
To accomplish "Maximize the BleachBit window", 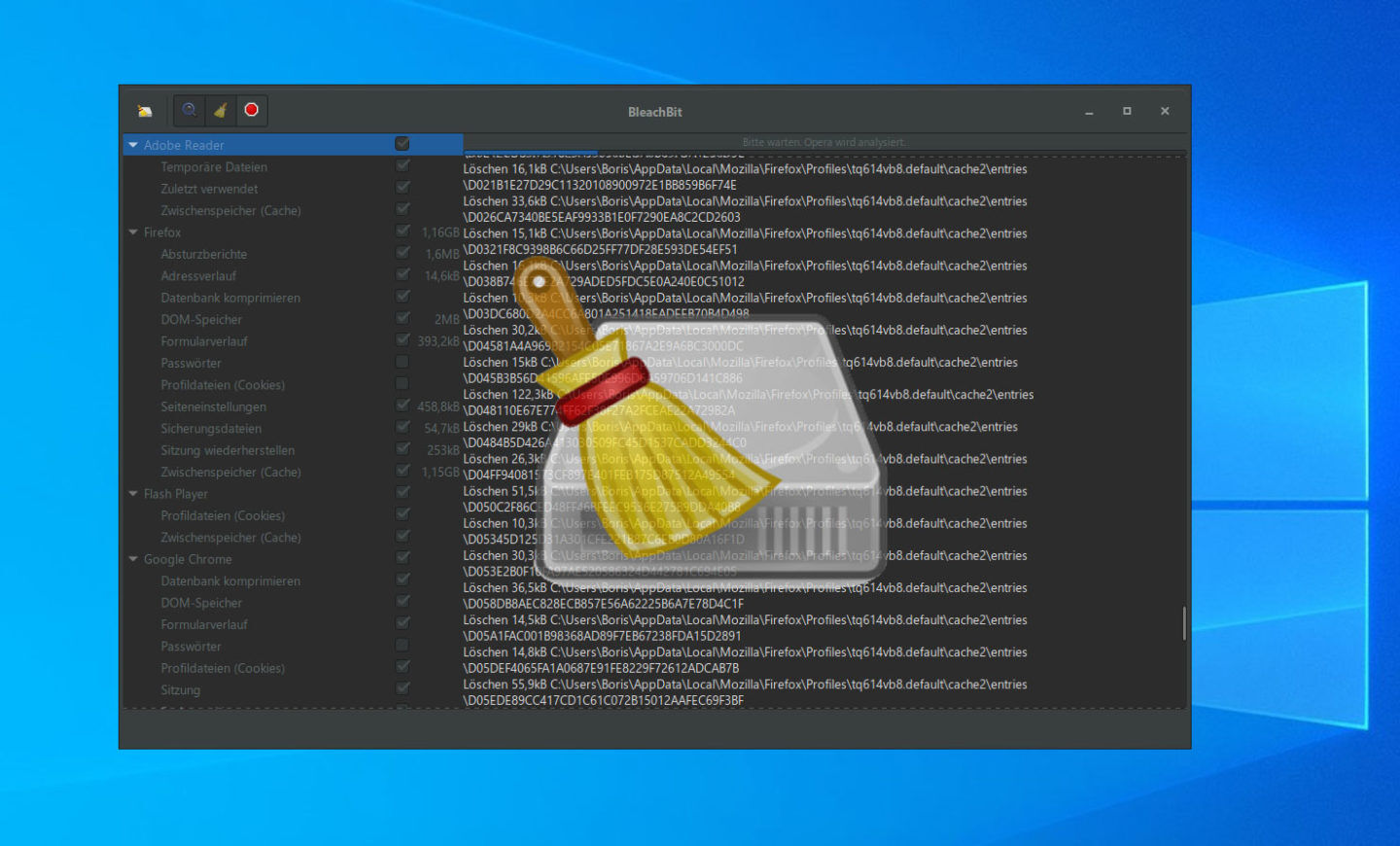I will point(1127,111).
